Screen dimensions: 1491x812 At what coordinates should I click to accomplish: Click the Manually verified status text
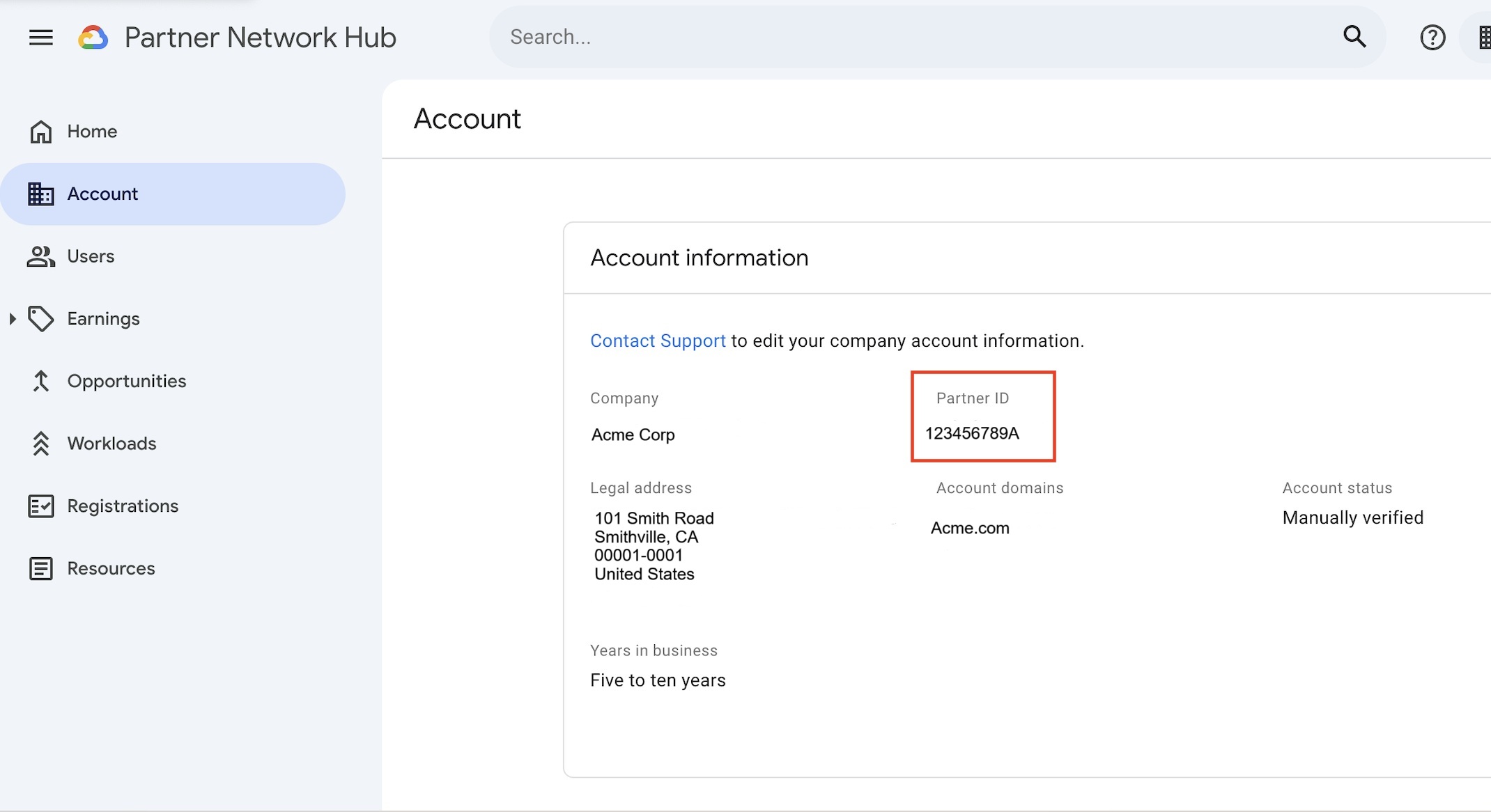pyautogui.click(x=1353, y=517)
